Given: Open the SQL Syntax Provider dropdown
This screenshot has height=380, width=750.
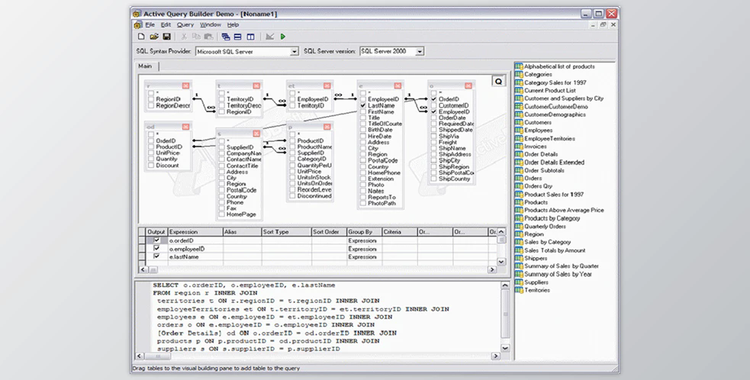Looking at the screenshot, I should coord(294,51).
